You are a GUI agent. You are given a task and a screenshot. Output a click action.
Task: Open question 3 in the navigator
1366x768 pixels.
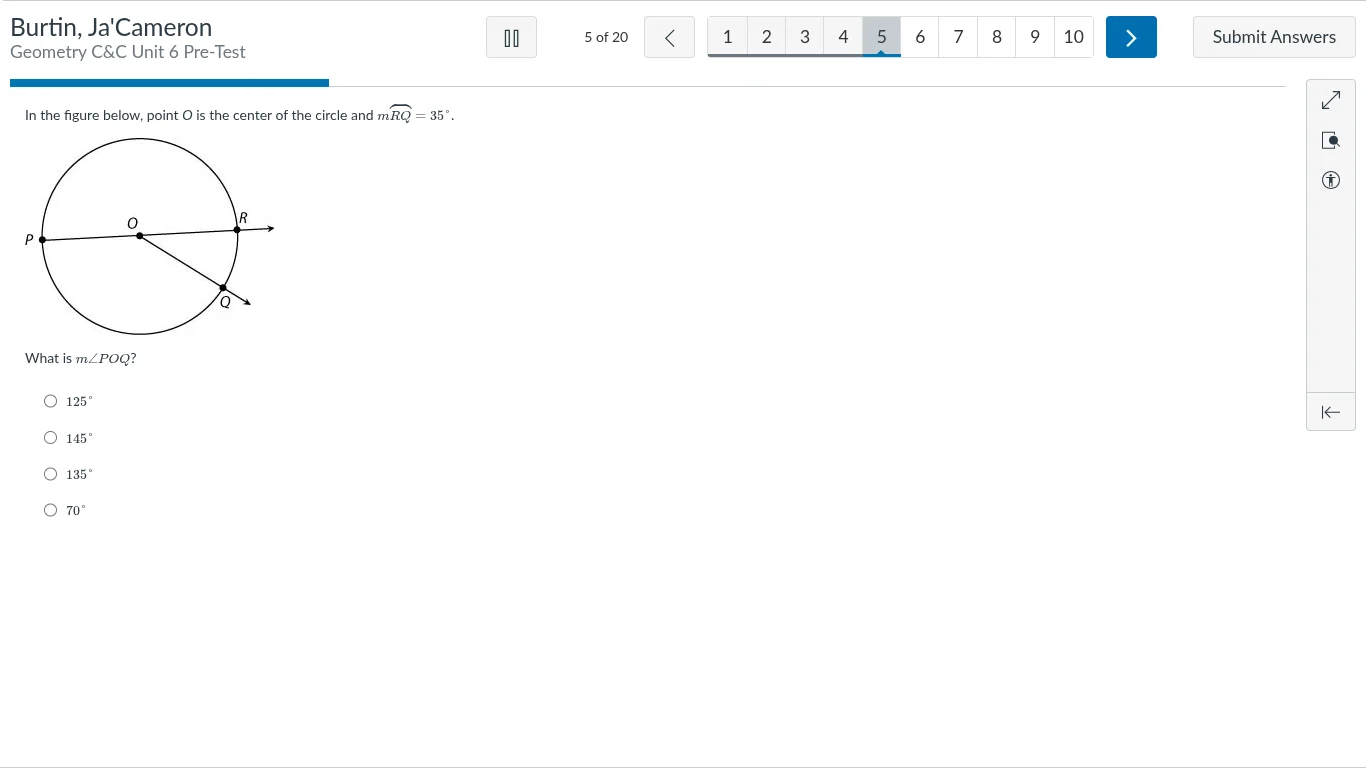[x=805, y=37]
